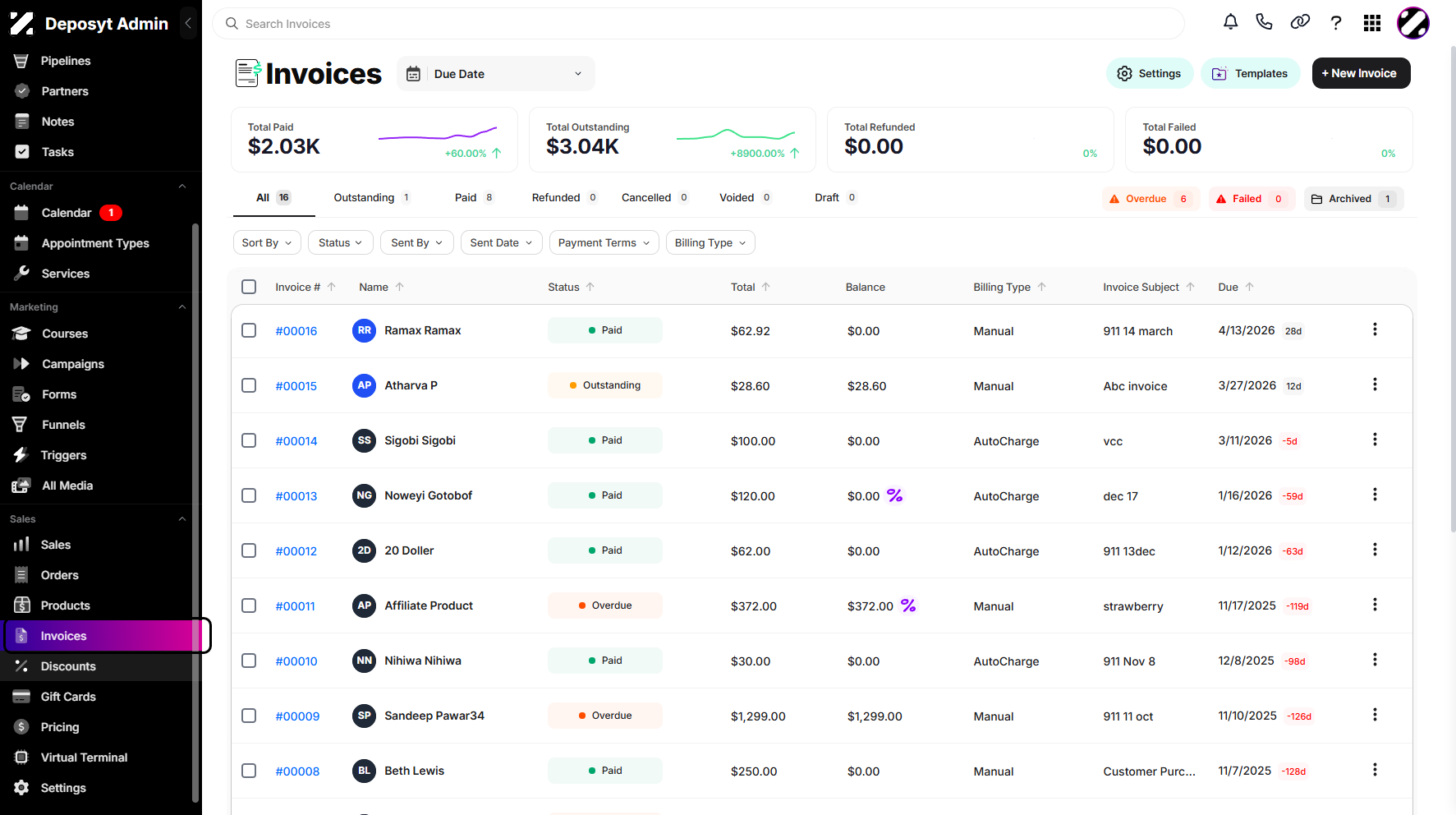
Task: Click the discount percent icon on #00013
Action: 895,495
